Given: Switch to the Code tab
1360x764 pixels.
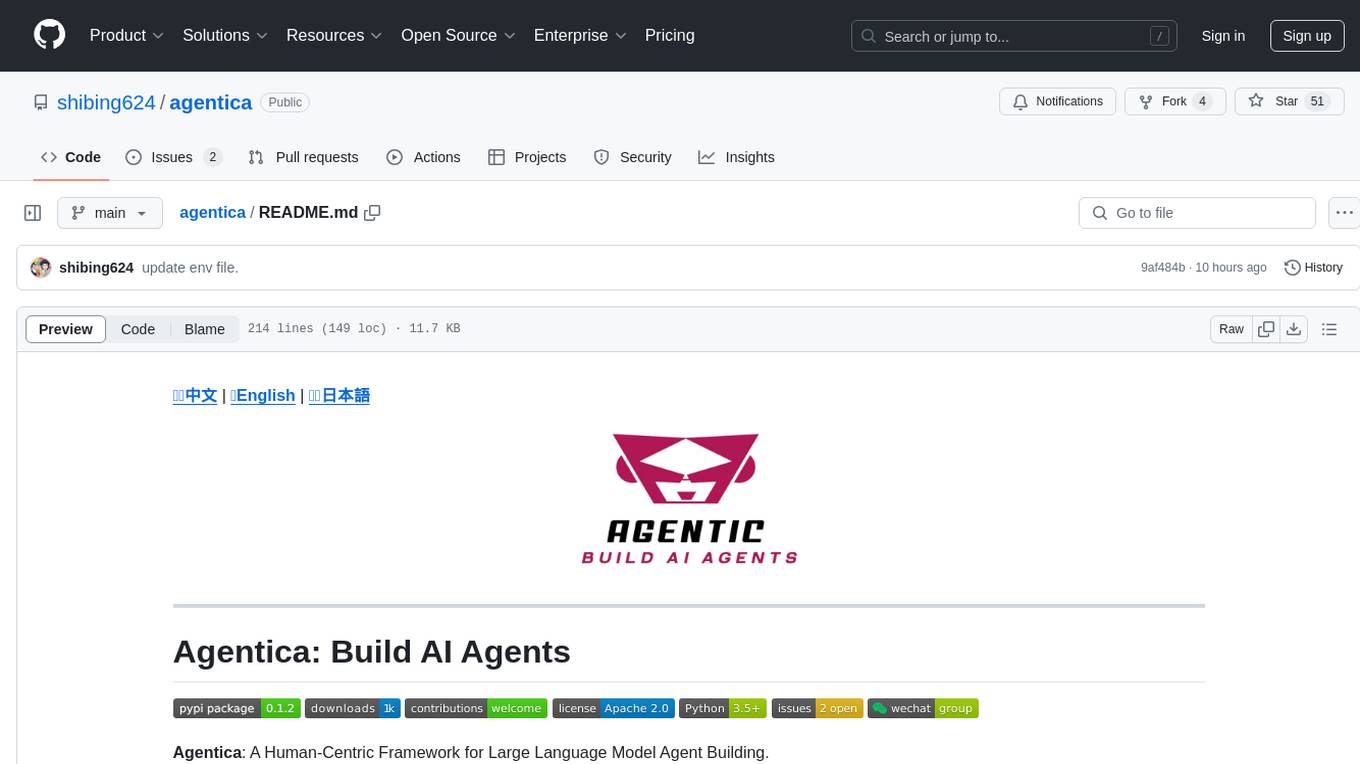Looking at the screenshot, I should (x=71, y=157).
